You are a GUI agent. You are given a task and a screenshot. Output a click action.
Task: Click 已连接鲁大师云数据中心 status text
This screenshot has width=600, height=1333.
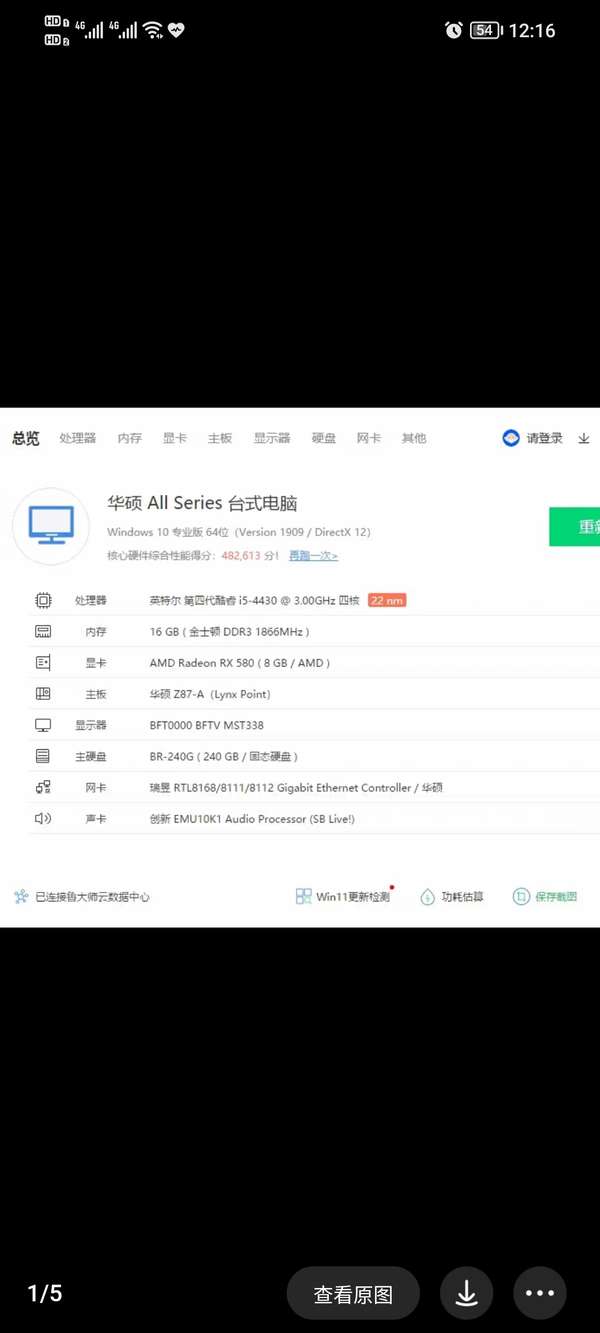click(93, 897)
